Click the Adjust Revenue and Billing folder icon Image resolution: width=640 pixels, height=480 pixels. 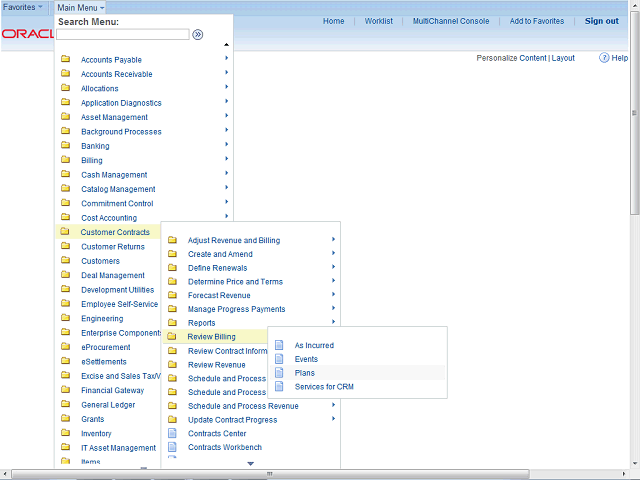click(x=172, y=240)
